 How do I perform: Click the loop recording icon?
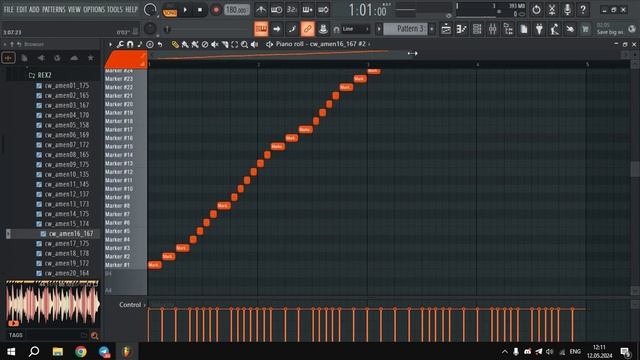point(323,9)
